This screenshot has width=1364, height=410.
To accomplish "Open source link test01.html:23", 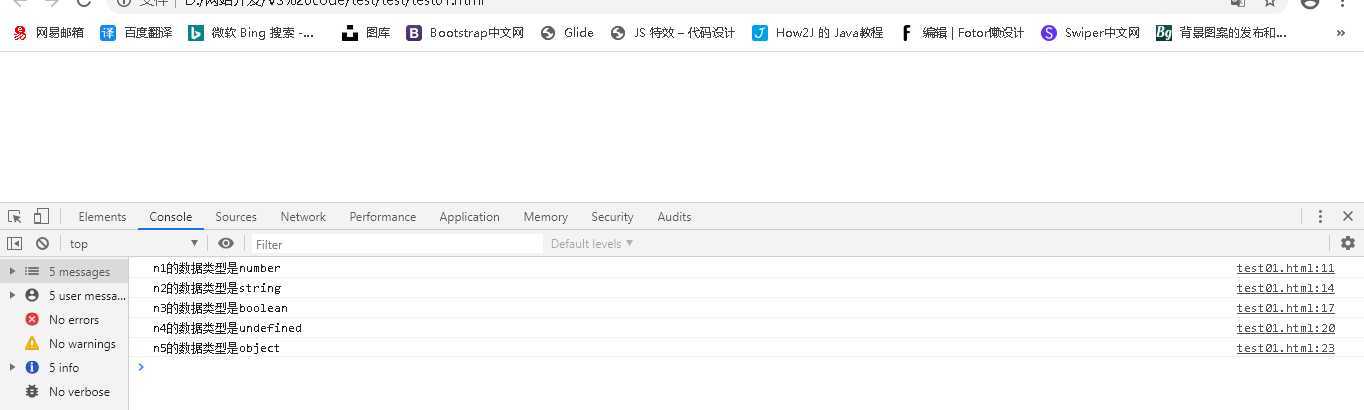I will tap(1285, 348).
